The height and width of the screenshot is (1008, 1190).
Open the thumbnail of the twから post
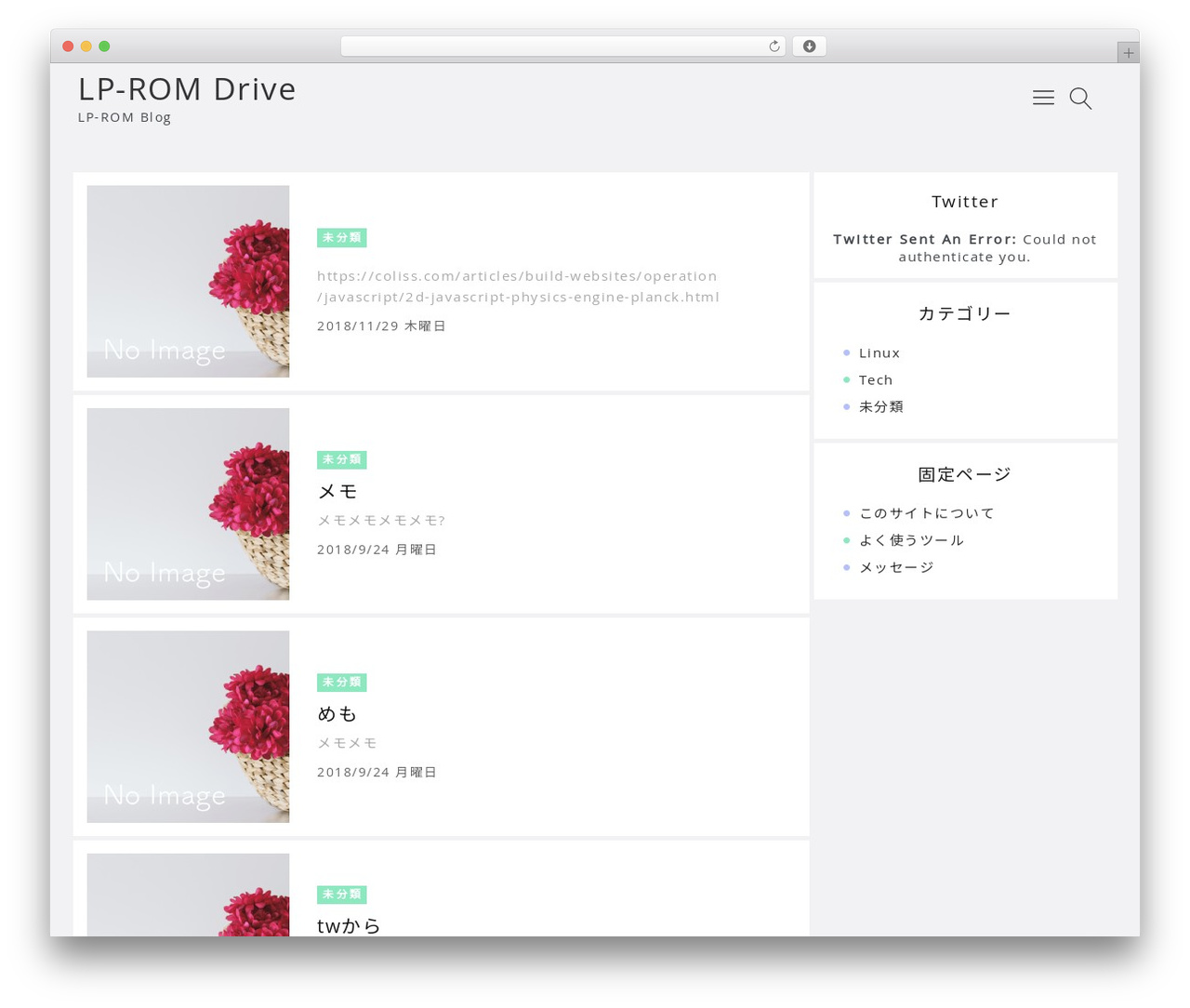pyautogui.click(x=188, y=895)
